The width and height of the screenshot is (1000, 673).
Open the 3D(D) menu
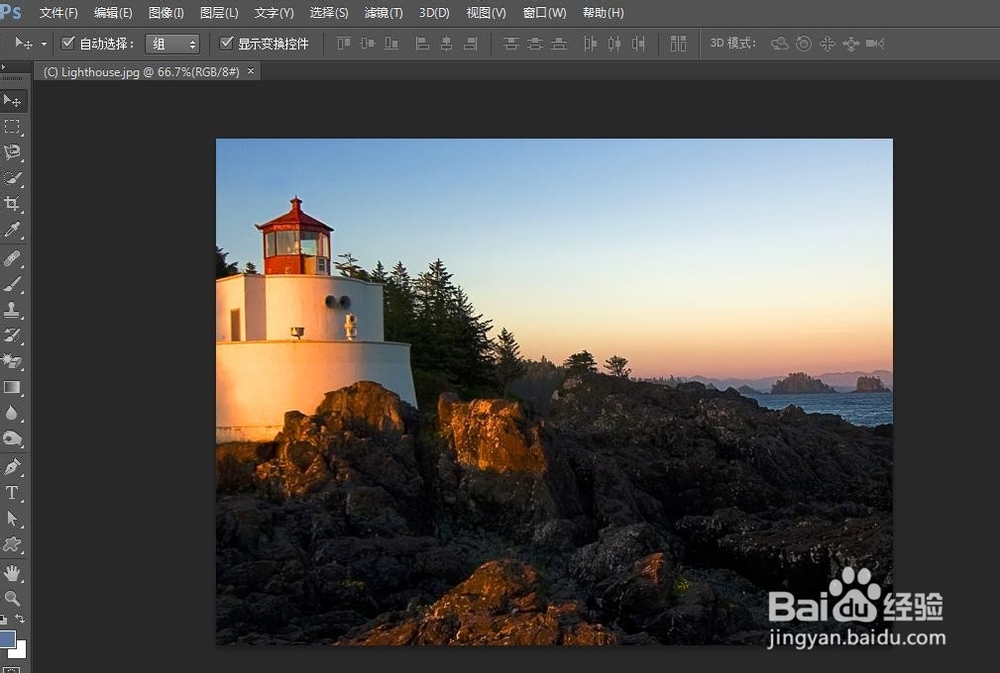(434, 13)
